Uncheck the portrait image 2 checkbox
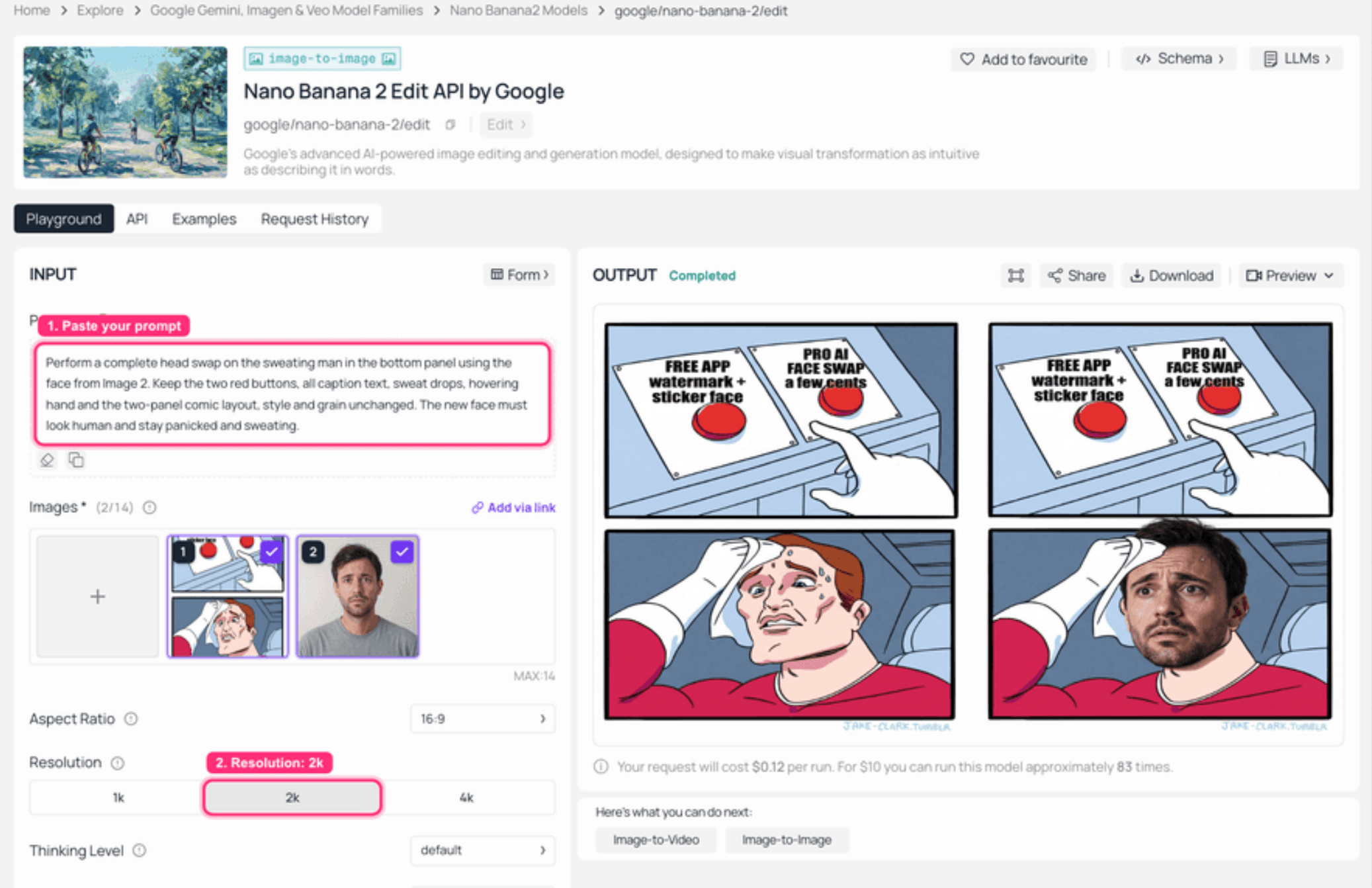Image resolution: width=1372 pixels, height=888 pixels. pos(402,551)
